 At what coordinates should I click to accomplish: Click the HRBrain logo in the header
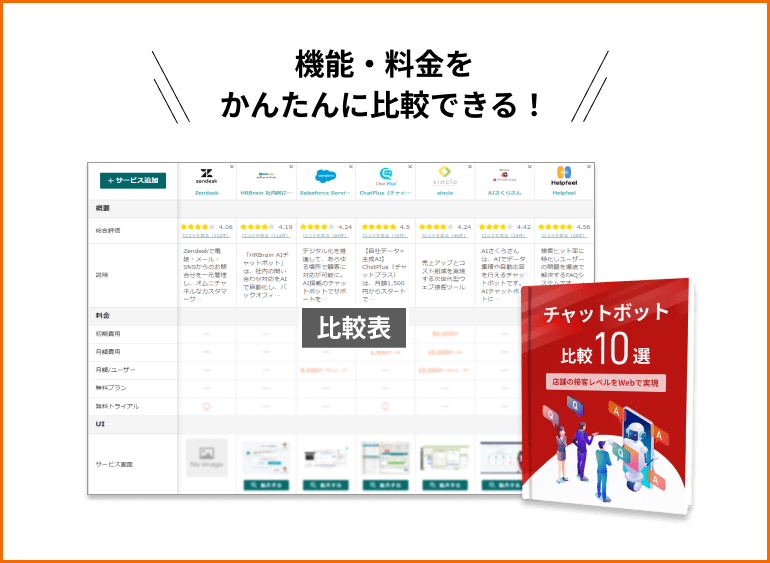266,175
